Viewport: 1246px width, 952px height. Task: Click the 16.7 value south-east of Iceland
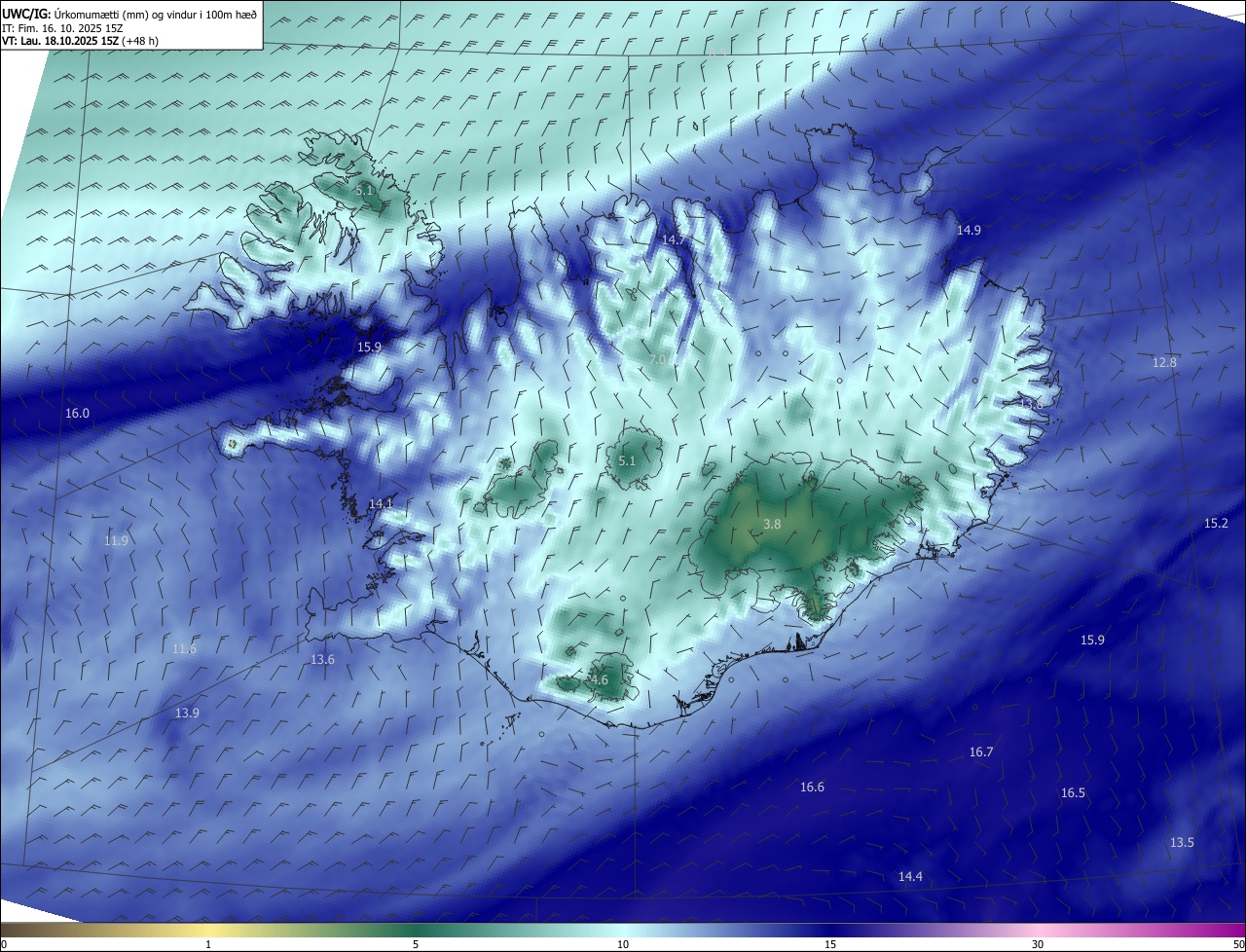click(981, 751)
